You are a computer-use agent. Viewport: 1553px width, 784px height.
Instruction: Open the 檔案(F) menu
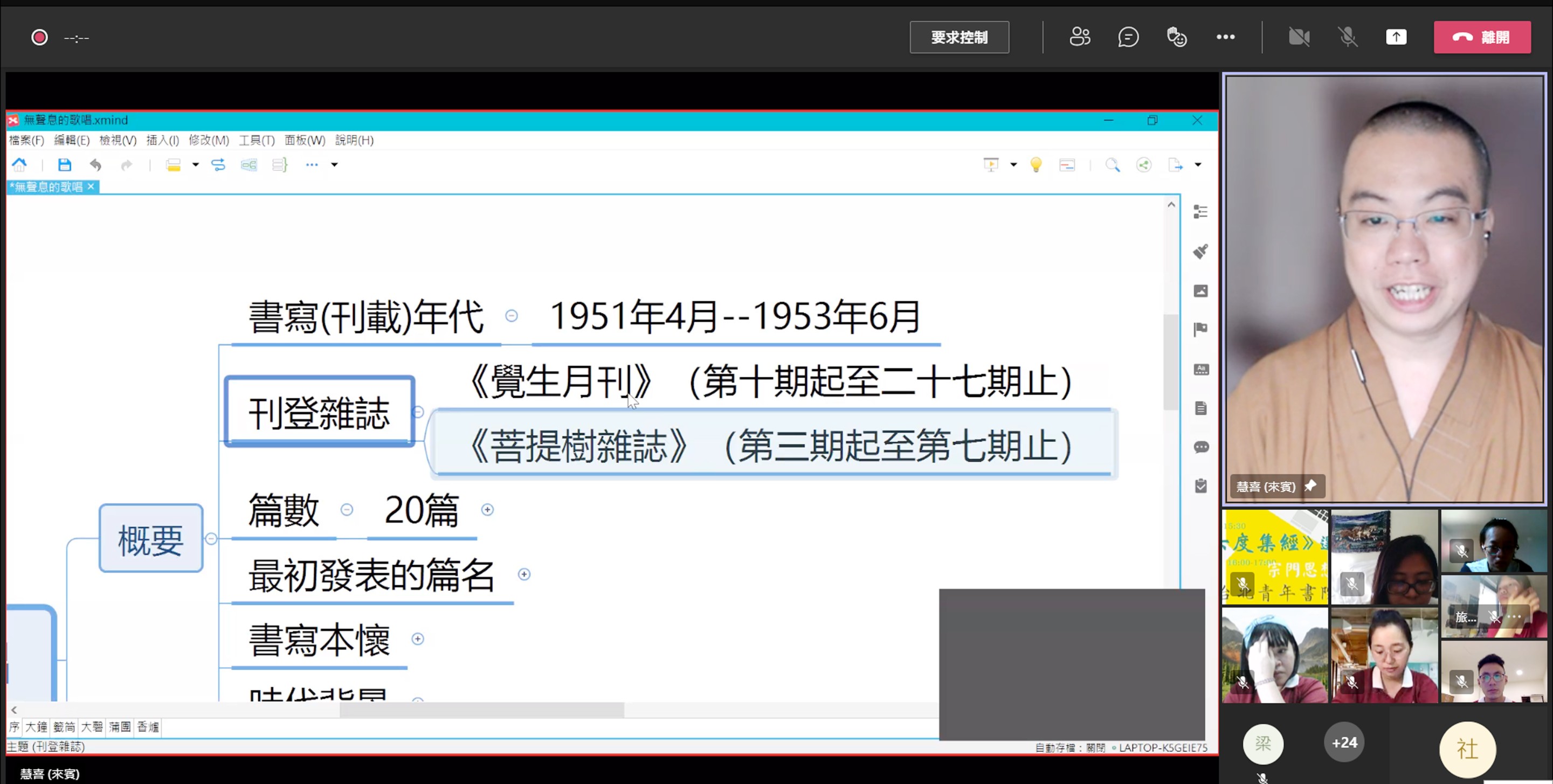pos(26,140)
